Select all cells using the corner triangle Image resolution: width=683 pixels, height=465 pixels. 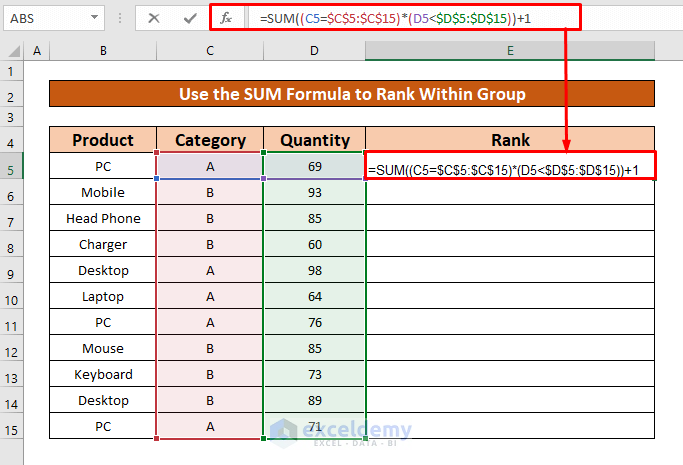tap(13, 51)
